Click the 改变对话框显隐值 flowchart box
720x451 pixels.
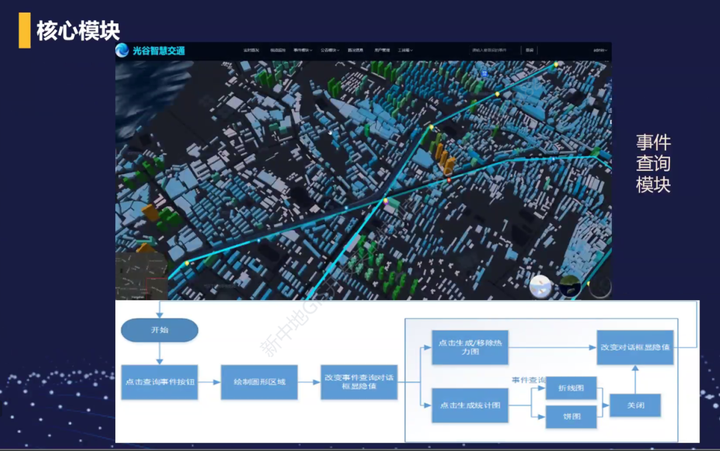click(635, 347)
